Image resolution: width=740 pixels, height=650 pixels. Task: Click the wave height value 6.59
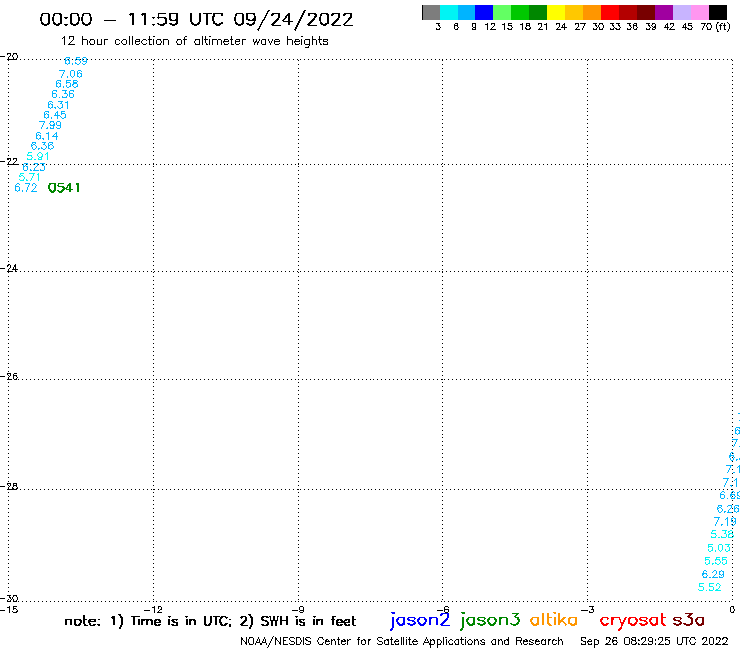point(76,61)
